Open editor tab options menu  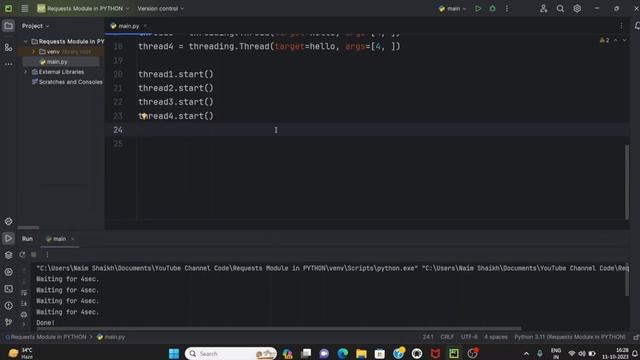click(621, 26)
